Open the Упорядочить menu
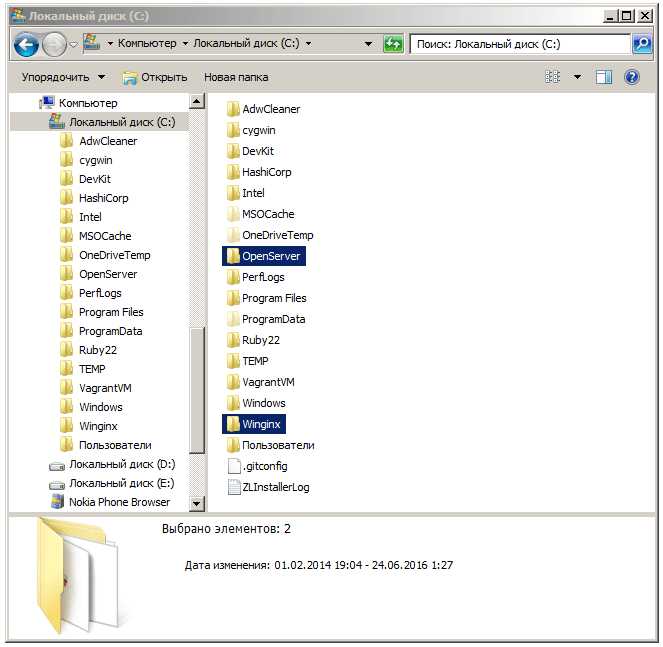Viewport: 663px width, 647px height. (x=63, y=77)
